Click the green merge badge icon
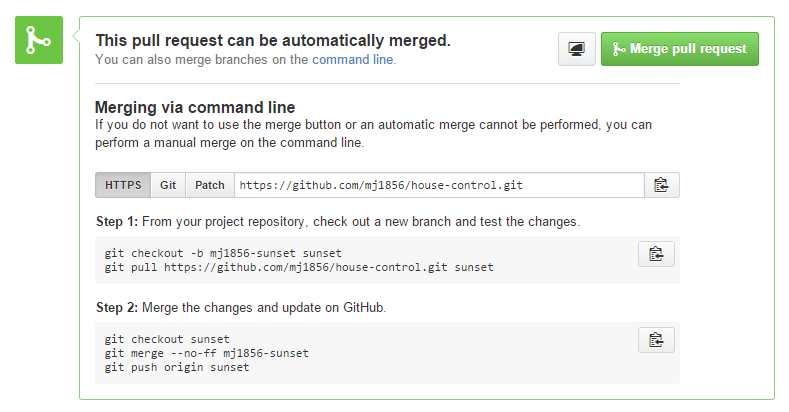Screen dimensions: 789x412 click(x=39, y=39)
